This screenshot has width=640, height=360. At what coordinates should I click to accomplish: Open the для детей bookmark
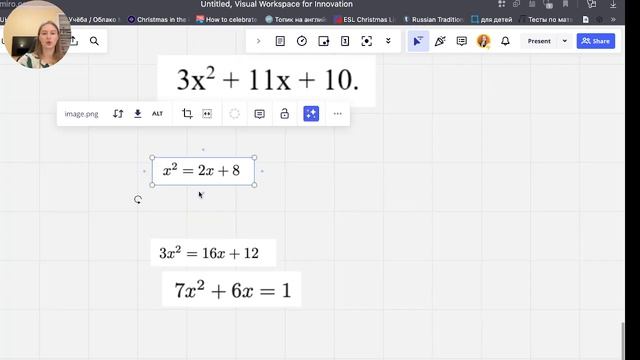(492, 19)
